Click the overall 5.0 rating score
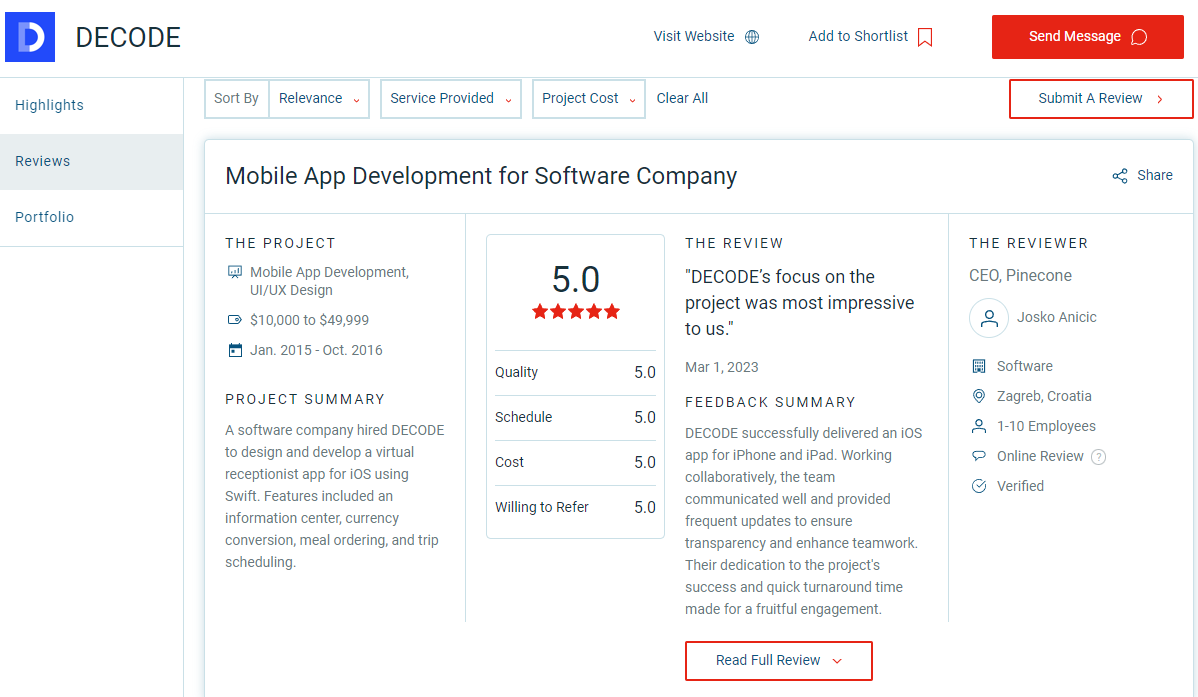Viewport: 1198px width, 697px height. point(575,280)
